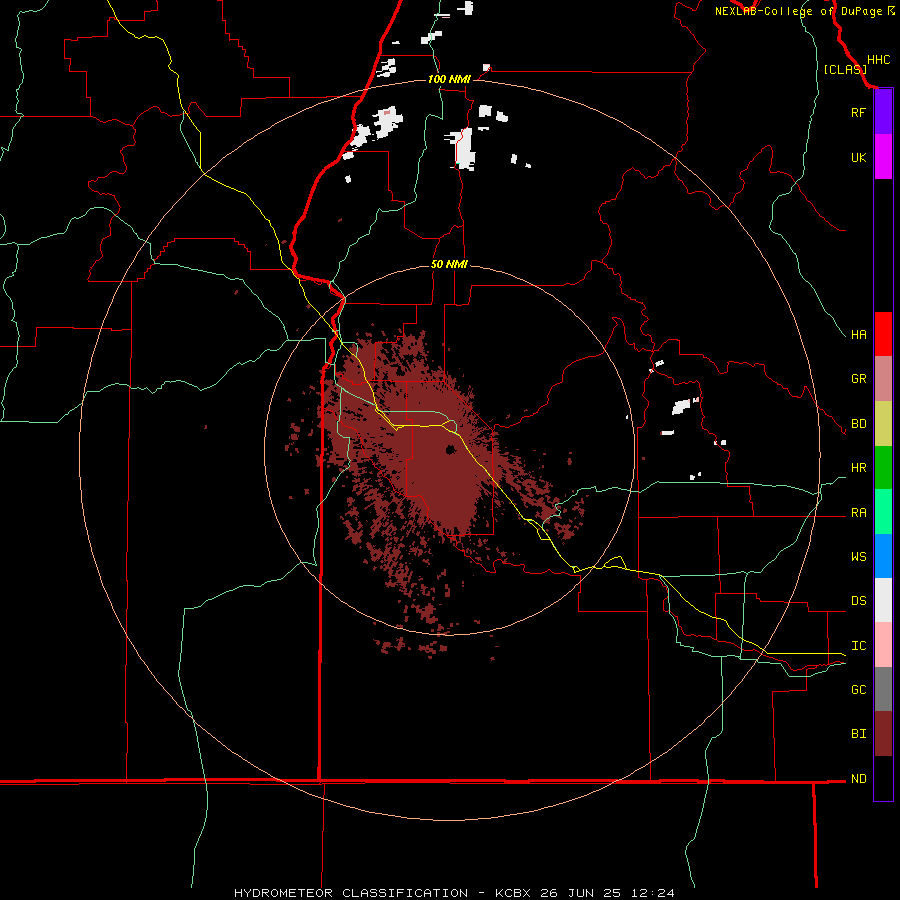Viewport: 900px width, 900px height.
Task: Click the HHC product label
Action: coord(878,60)
